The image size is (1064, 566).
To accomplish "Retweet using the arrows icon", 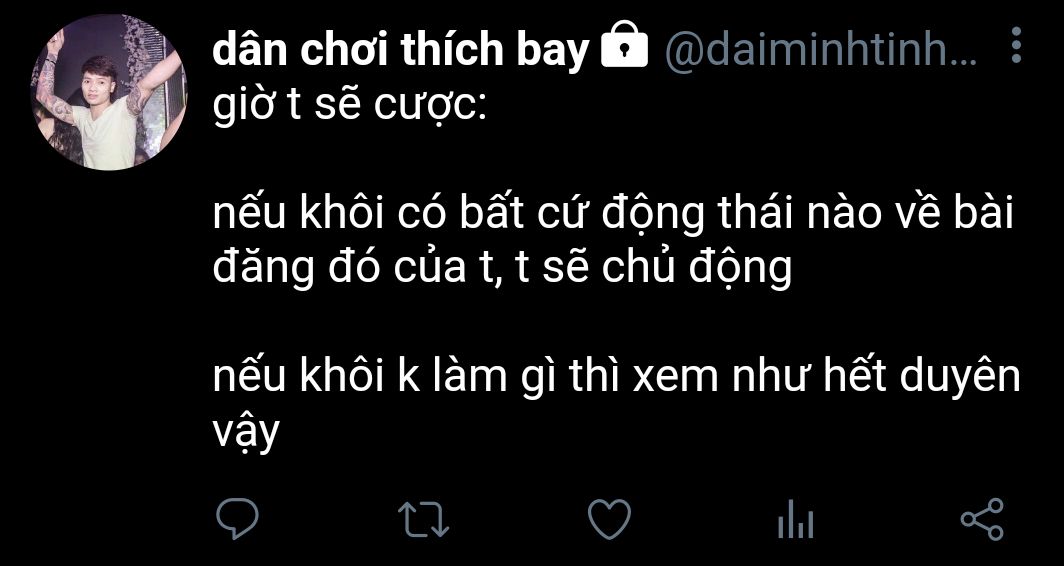I will (x=423, y=520).
